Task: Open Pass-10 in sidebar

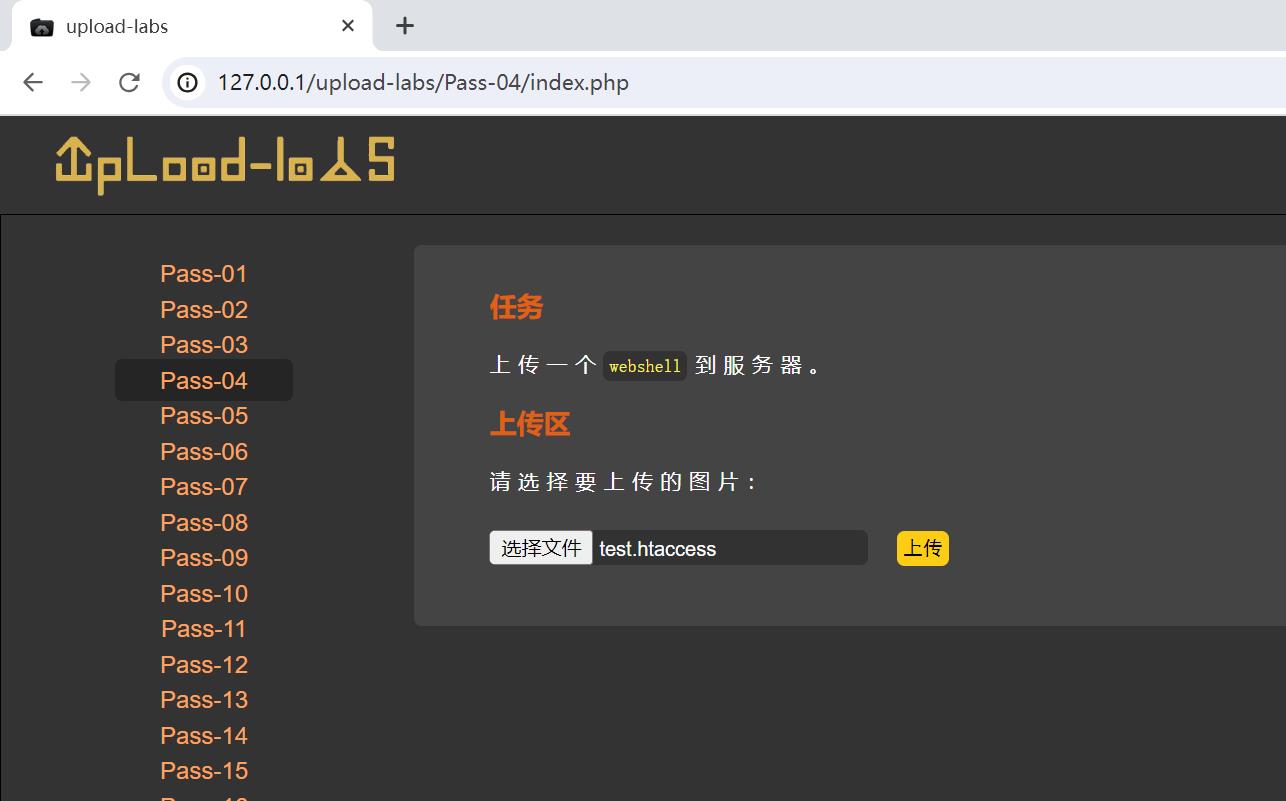Action: coord(204,594)
